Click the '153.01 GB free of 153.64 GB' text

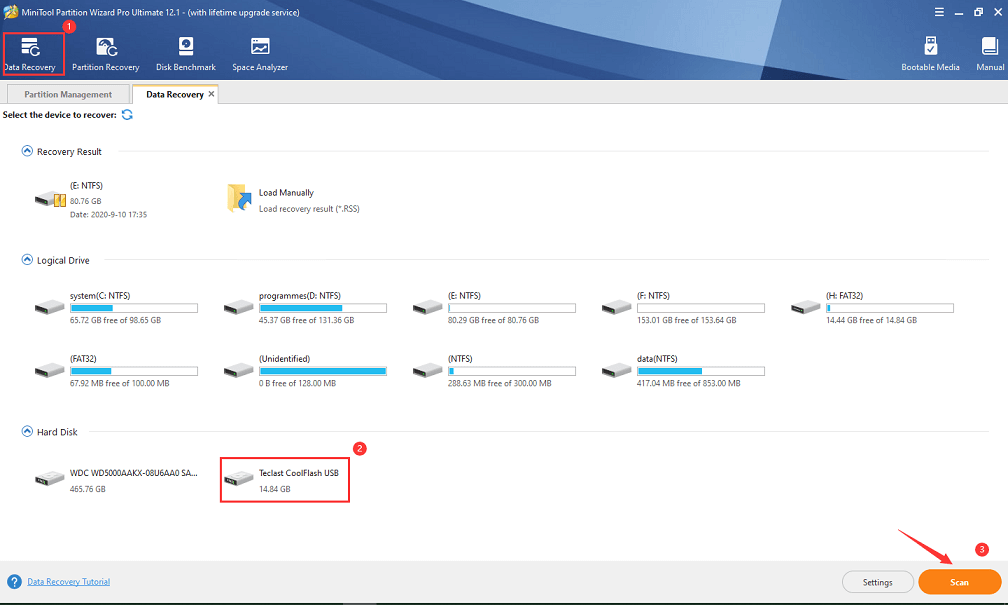pyautogui.click(x=687, y=320)
